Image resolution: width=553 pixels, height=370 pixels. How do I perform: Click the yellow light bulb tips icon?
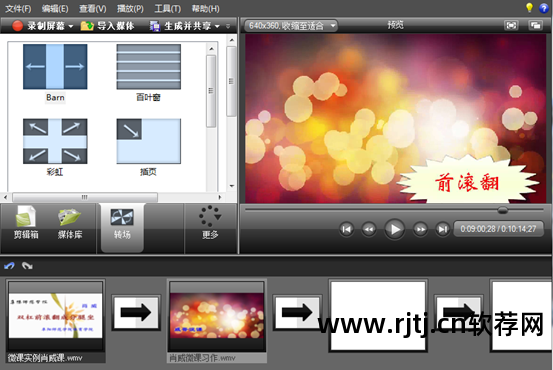(x=529, y=8)
